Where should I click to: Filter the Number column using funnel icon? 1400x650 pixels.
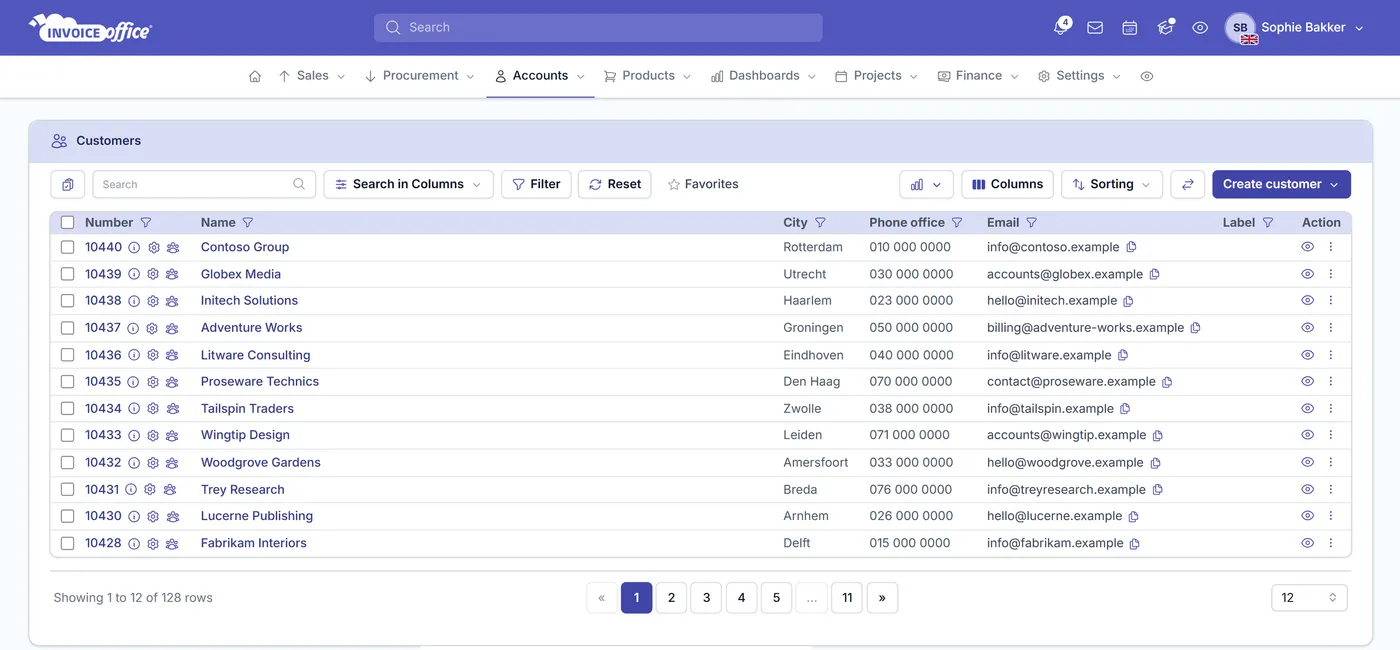coord(146,223)
